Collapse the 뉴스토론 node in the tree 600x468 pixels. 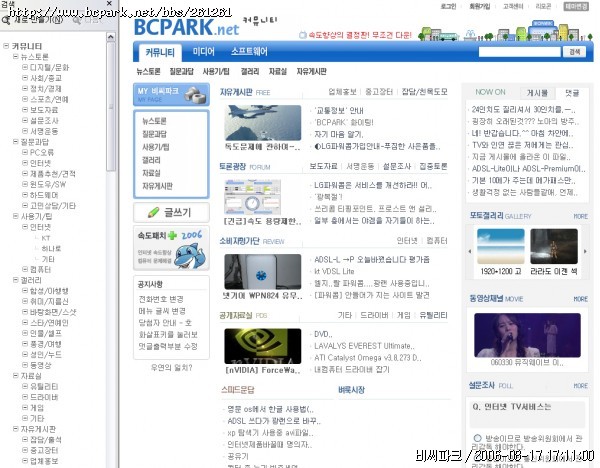click(15, 57)
